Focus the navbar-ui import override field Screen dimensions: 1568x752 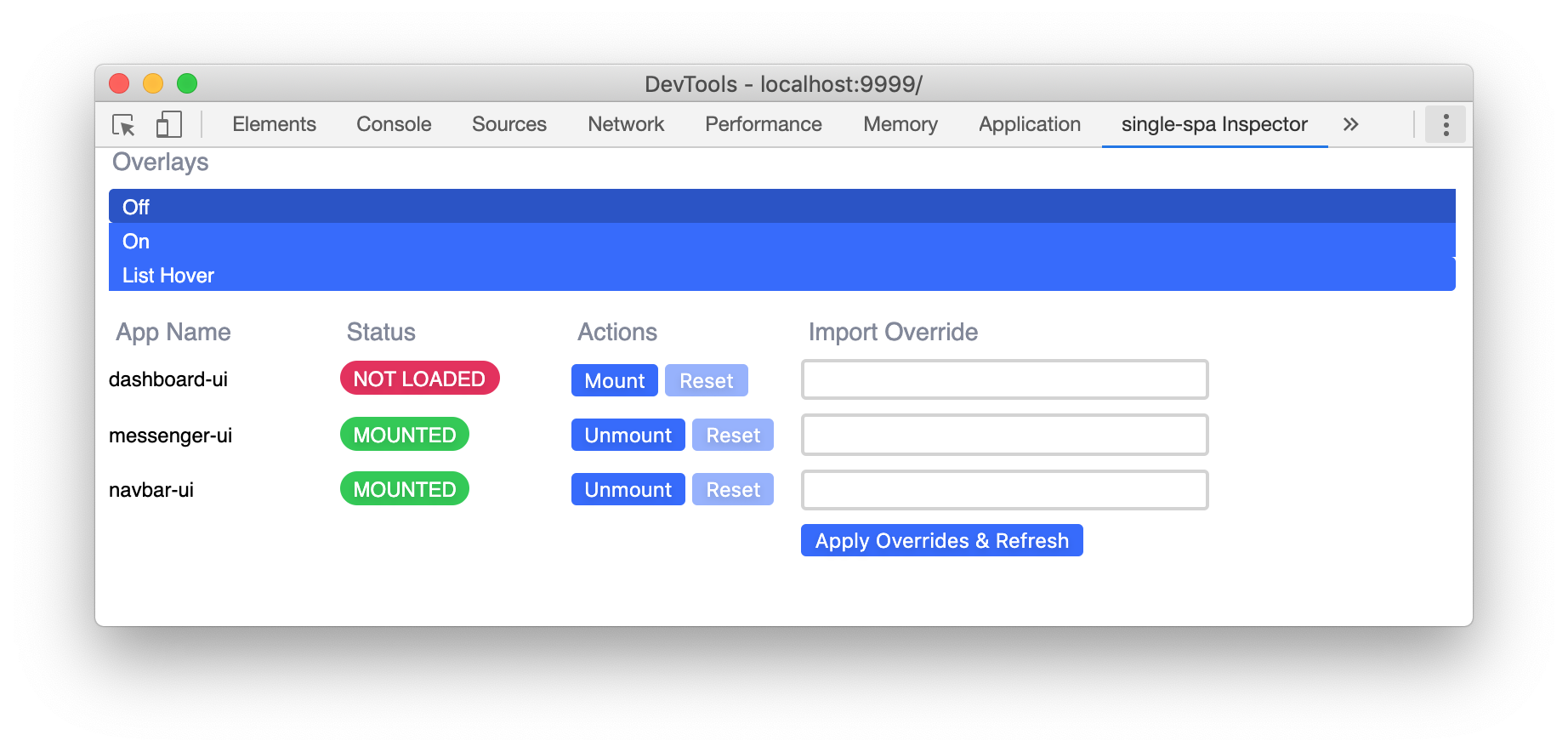tap(1005, 490)
